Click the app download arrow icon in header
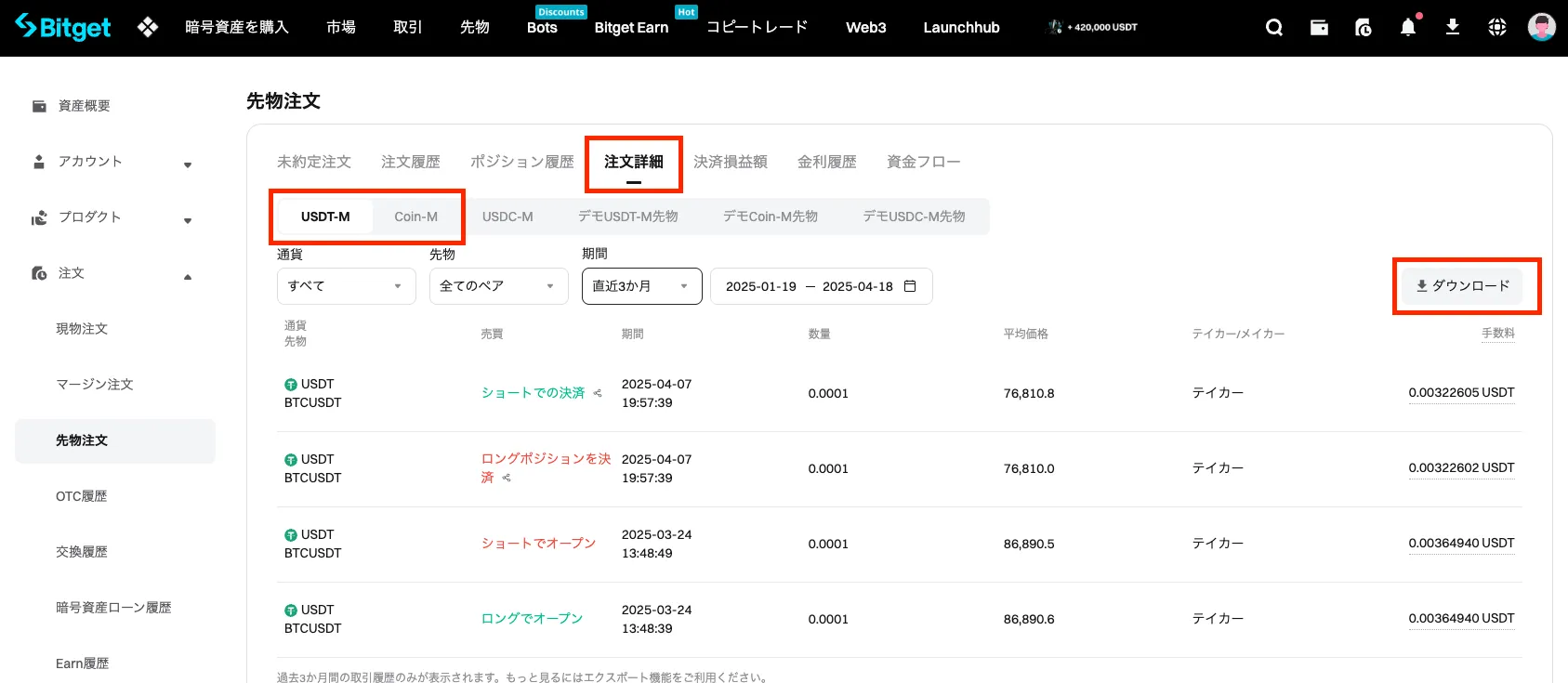 1453,28
